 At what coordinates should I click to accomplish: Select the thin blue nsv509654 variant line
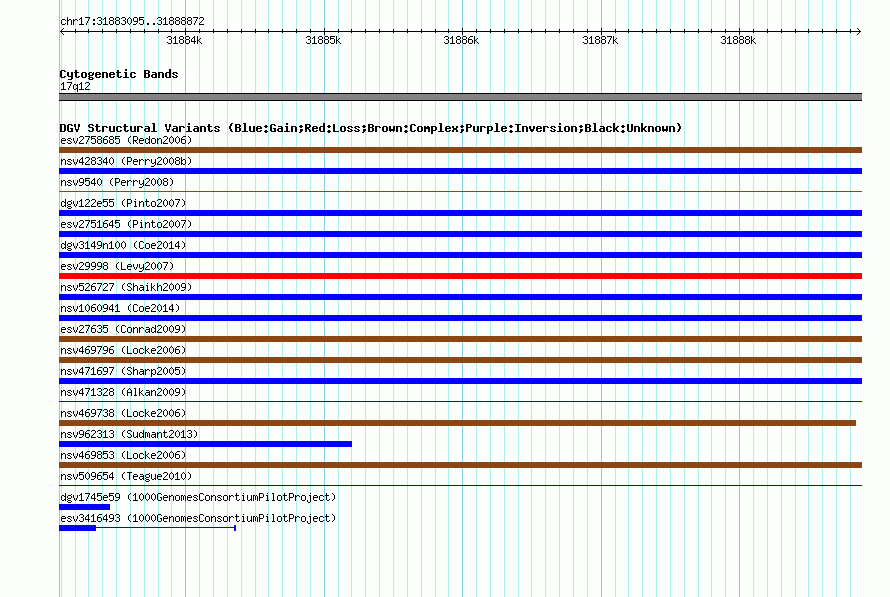click(x=460, y=486)
